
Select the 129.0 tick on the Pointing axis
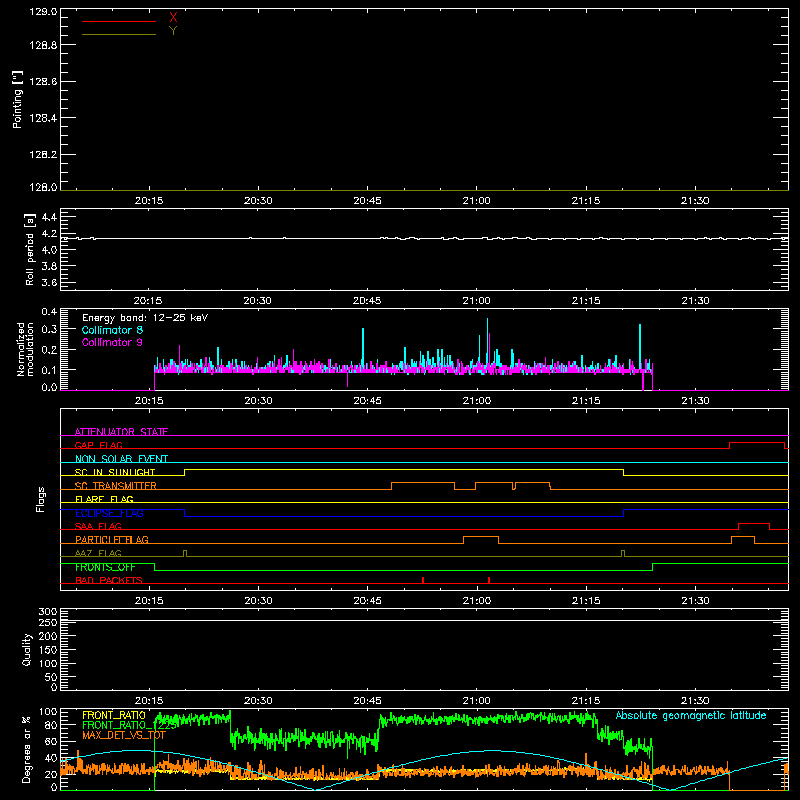coord(43,12)
